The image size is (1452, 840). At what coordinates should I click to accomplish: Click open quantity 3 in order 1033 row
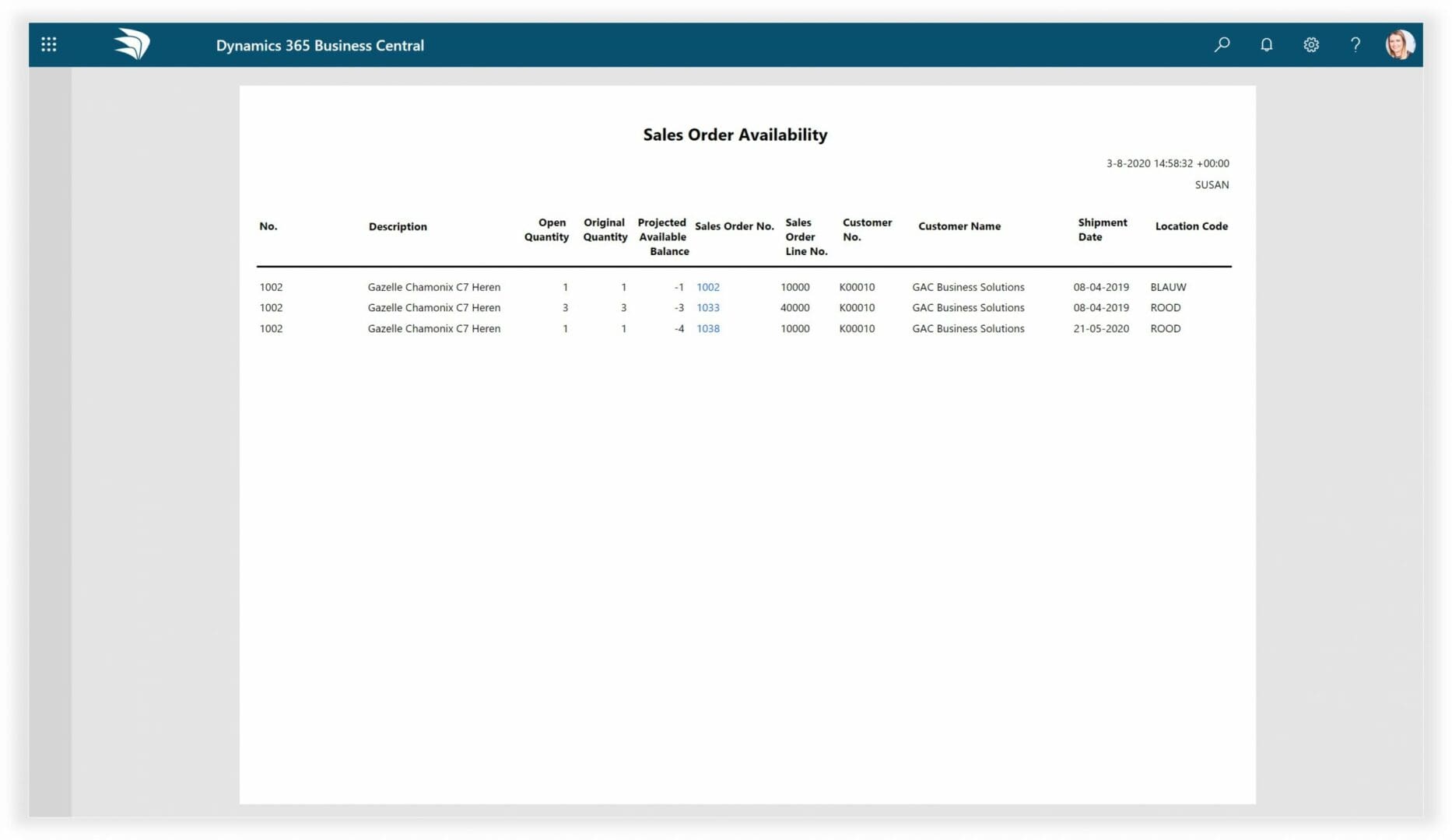pyautogui.click(x=565, y=307)
